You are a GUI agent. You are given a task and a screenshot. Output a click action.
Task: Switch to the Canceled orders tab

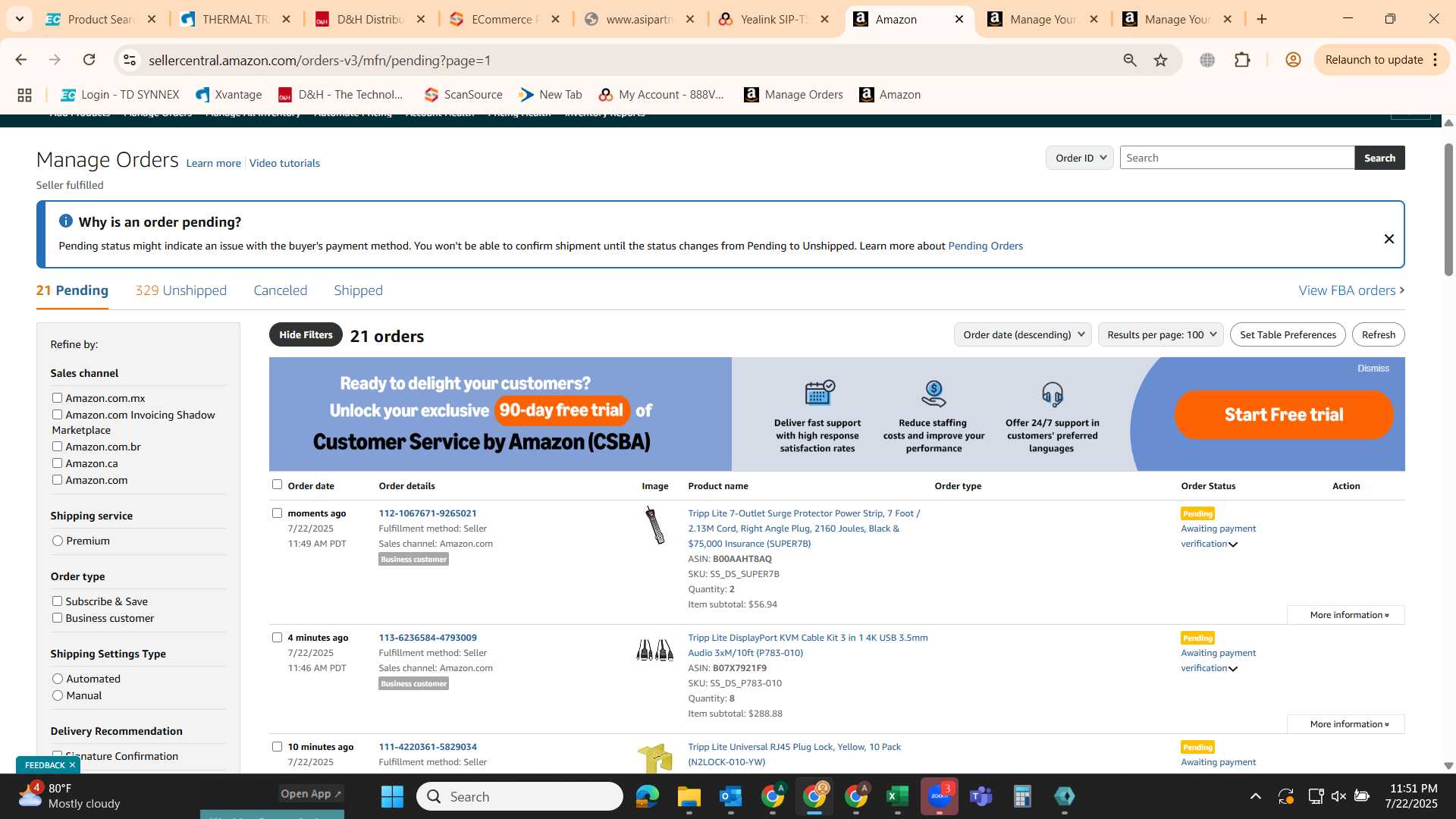pos(281,290)
